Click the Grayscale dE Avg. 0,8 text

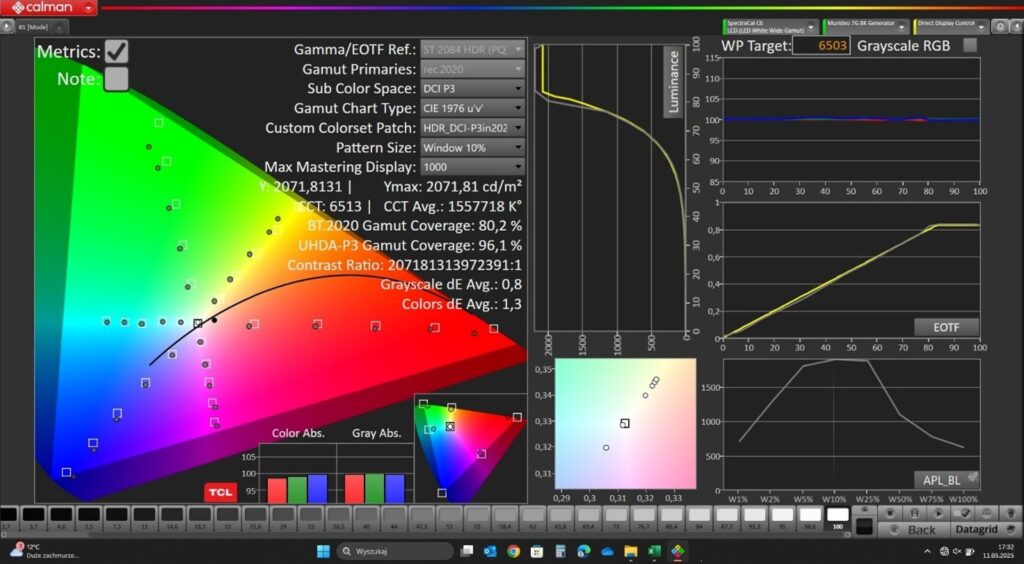[x=451, y=285]
